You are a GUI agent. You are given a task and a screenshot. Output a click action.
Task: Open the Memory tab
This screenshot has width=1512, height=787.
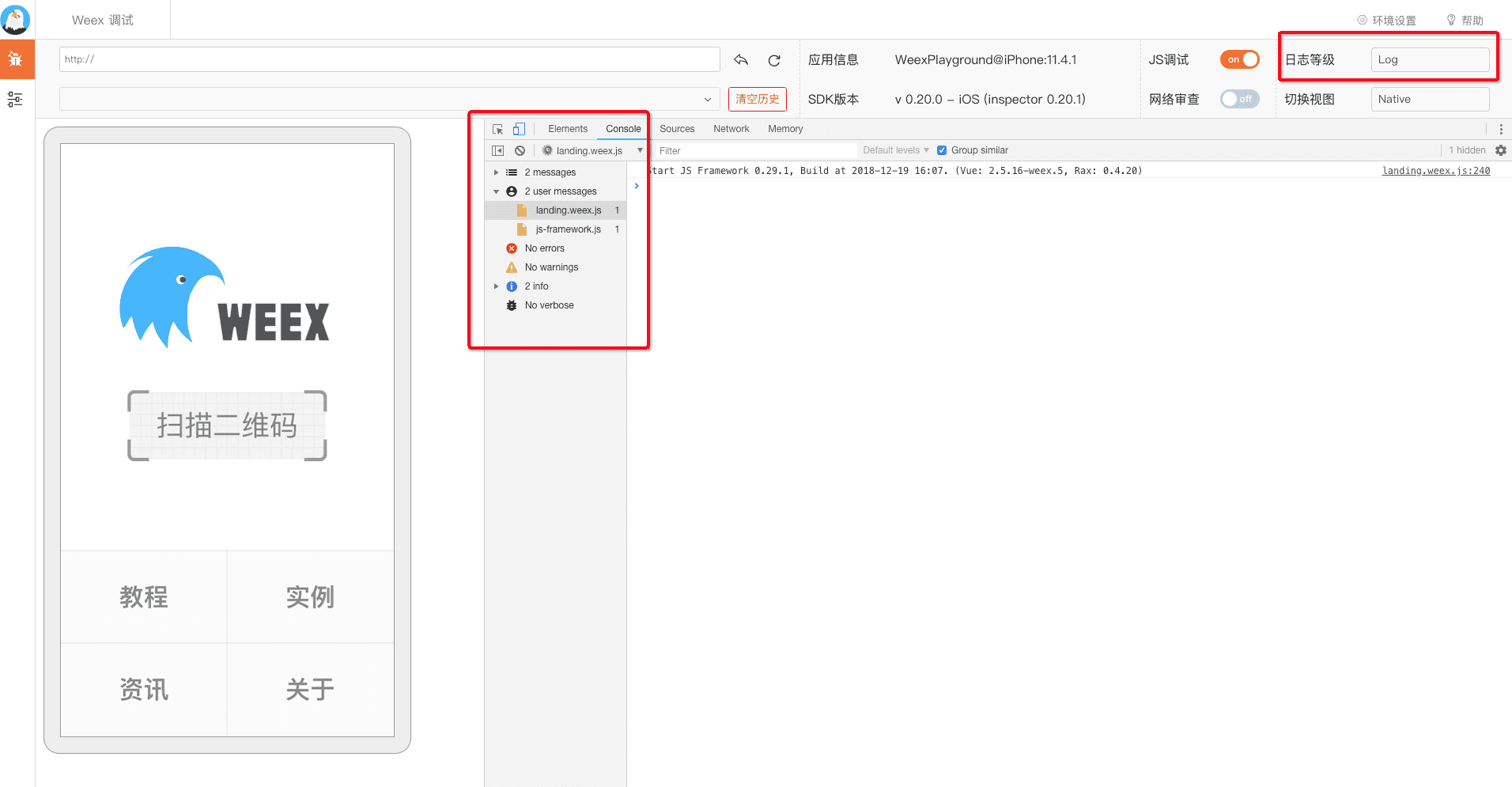point(785,129)
